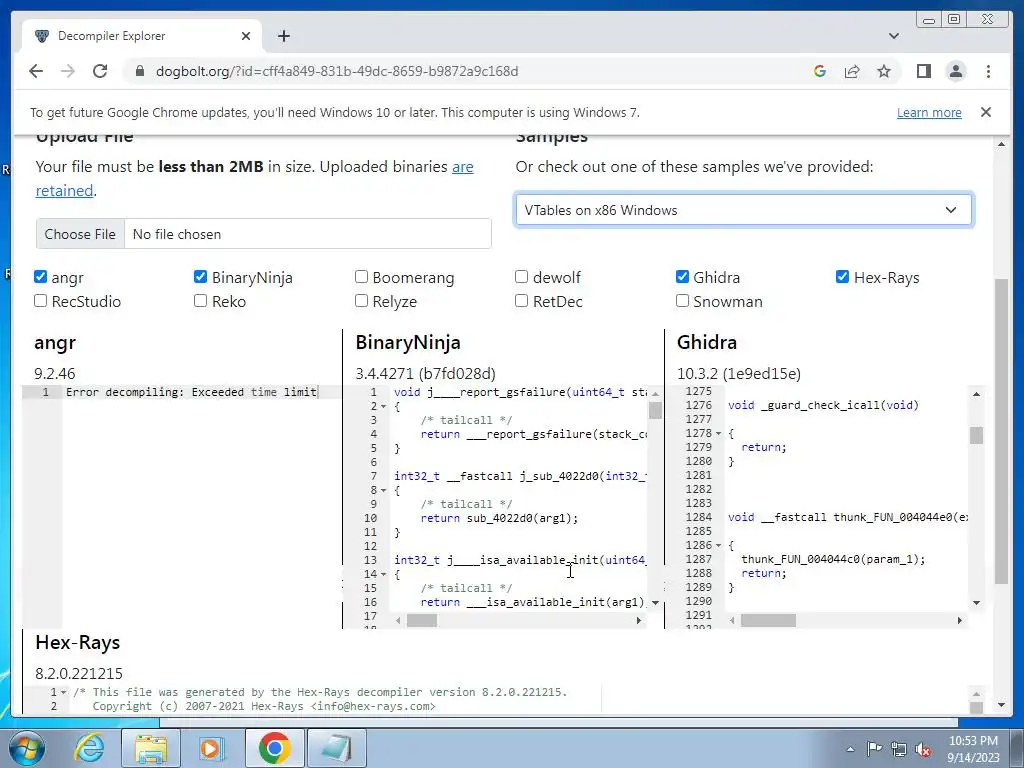The height and width of the screenshot is (768, 1024).
Task: Click Ghidra vertical scrollbar thumb
Action: (976, 435)
